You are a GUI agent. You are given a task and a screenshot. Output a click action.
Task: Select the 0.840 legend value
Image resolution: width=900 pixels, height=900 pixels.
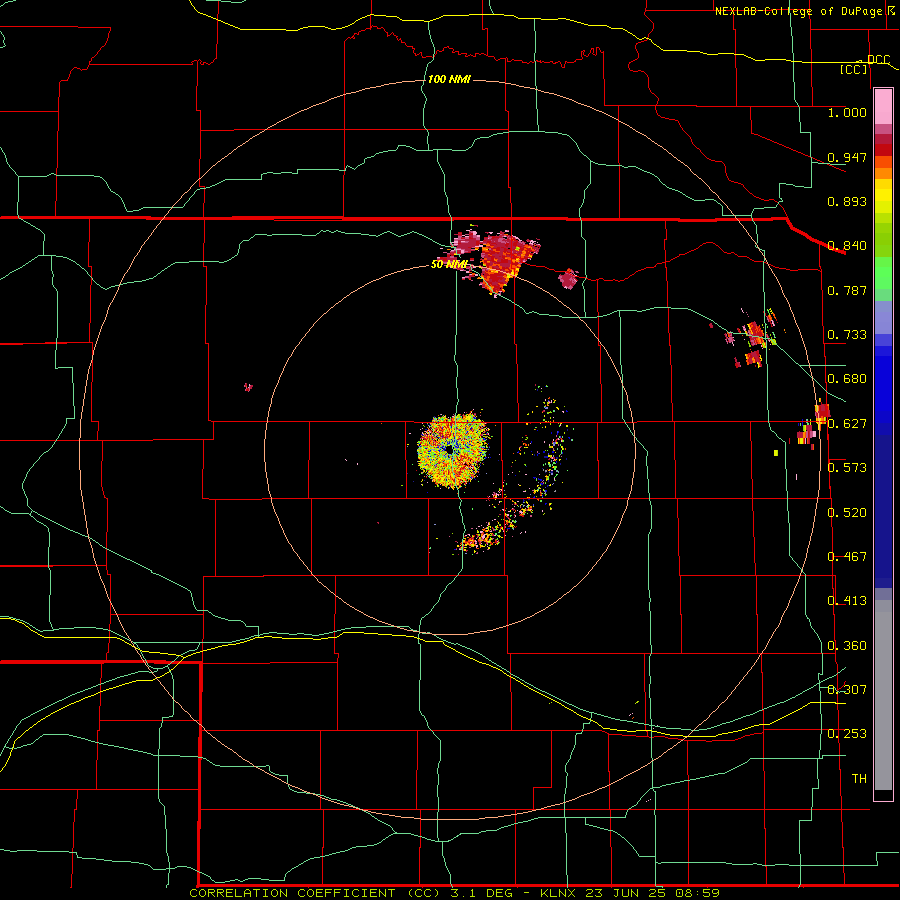(847, 246)
